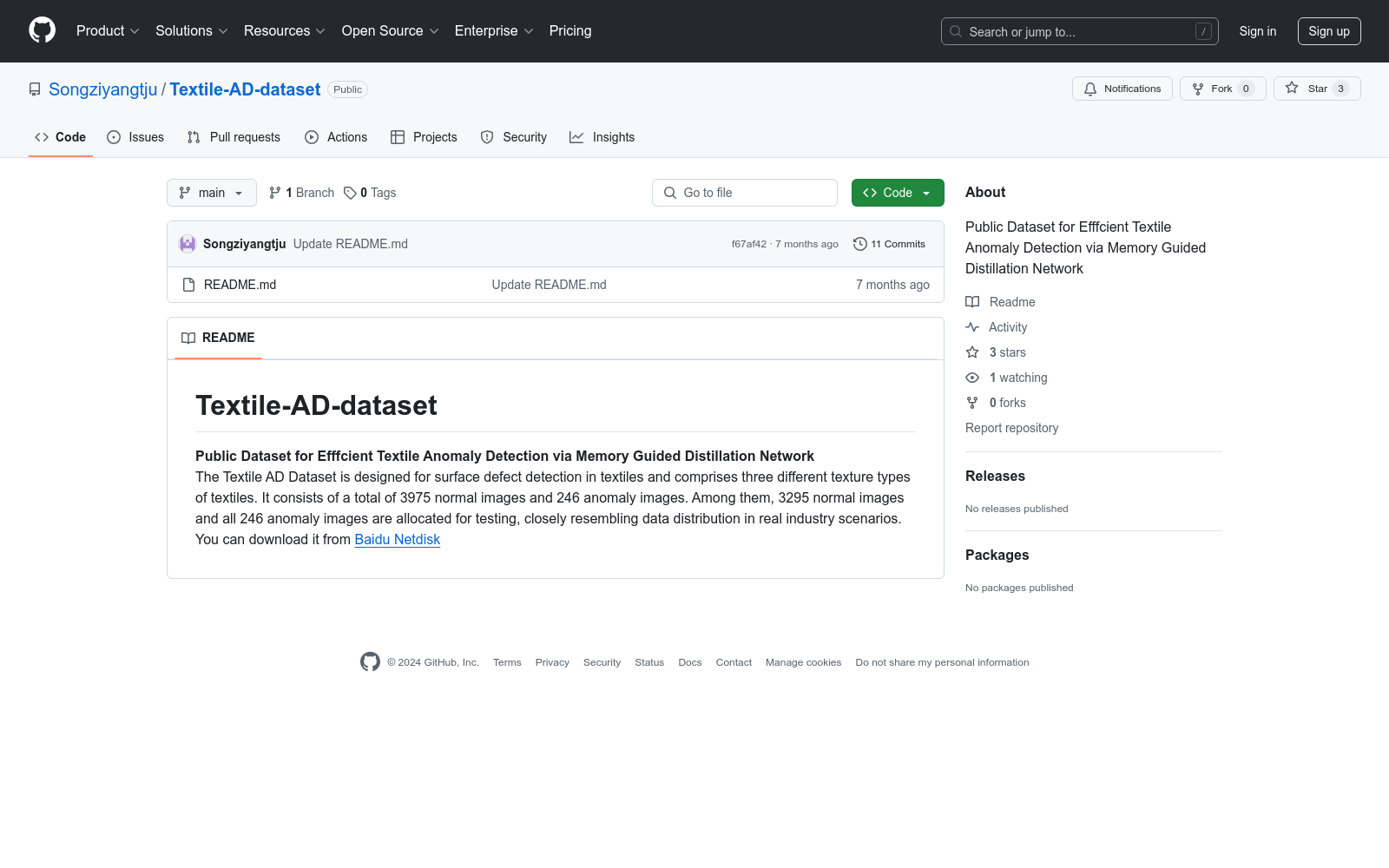Image resolution: width=1389 pixels, height=868 pixels.
Task: Click the file icon next to README.md
Action: (x=188, y=285)
